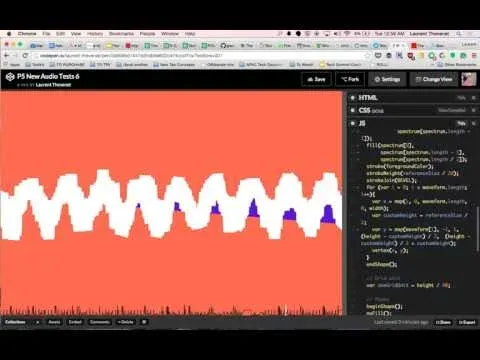The height and width of the screenshot is (360, 480).
Task: Open Chrome's three-line menu icon
Action: (474, 56)
